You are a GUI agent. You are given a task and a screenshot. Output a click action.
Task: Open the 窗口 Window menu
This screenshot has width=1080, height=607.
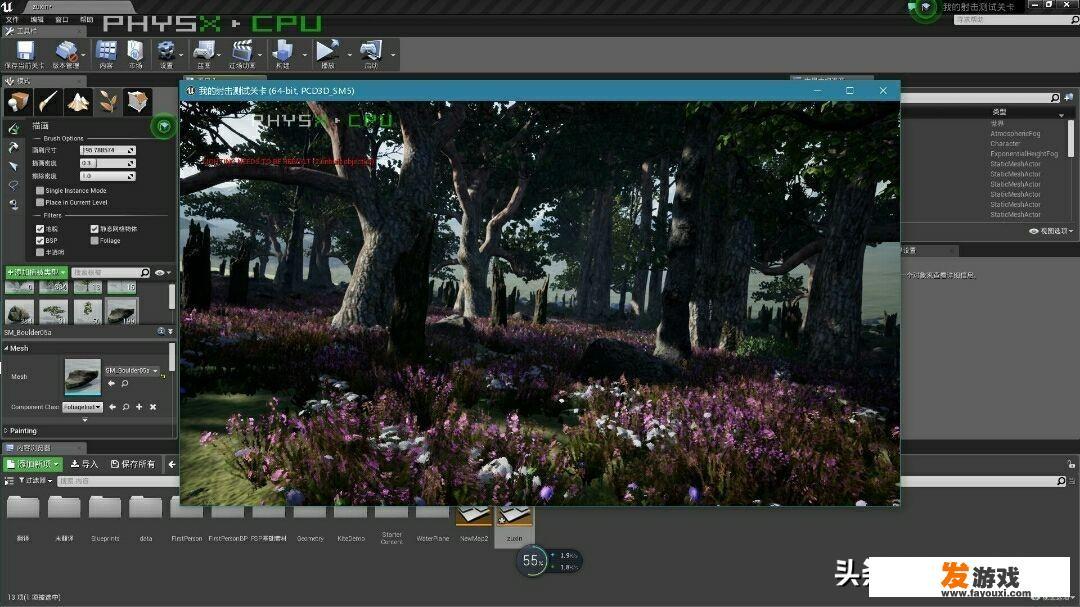(62, 19)
